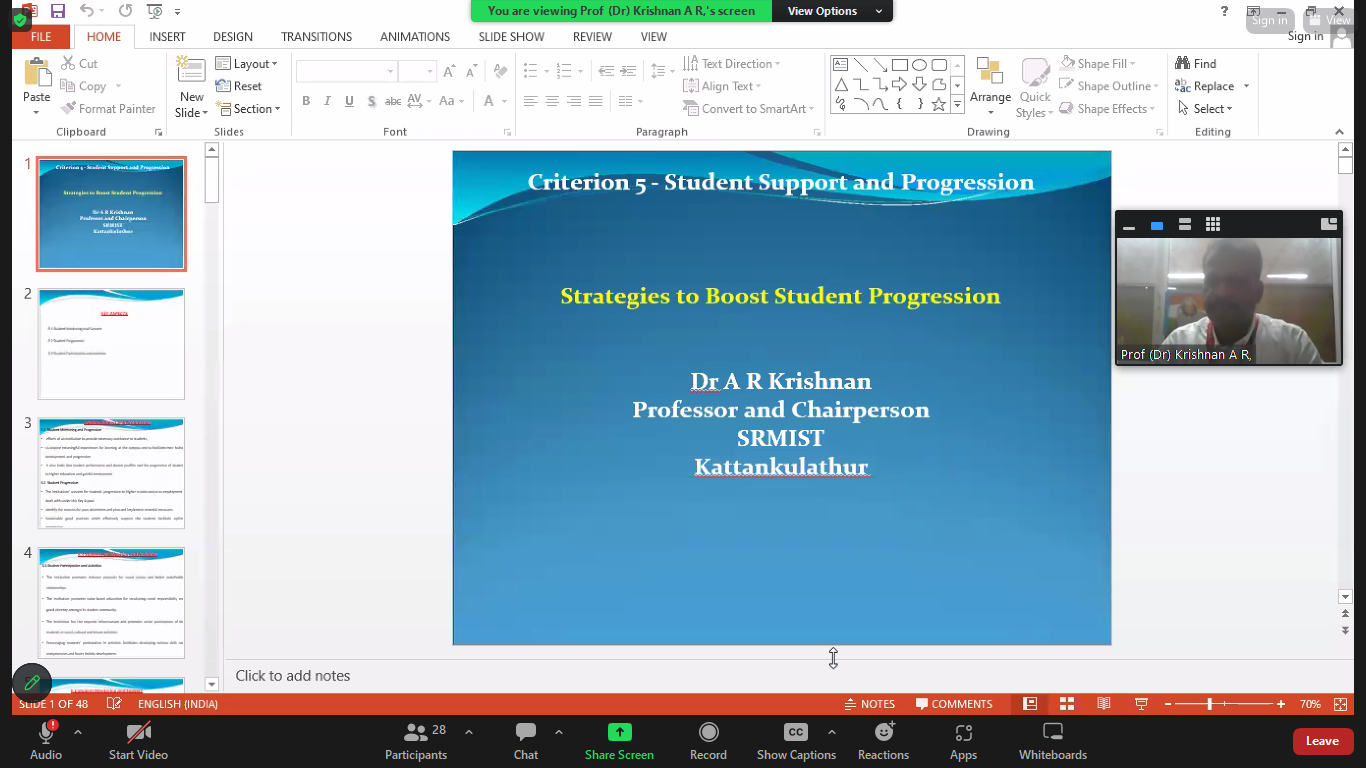Open Zoom Apps
Viewport: 1366px width, 768px height.
[x=964, y=741]
